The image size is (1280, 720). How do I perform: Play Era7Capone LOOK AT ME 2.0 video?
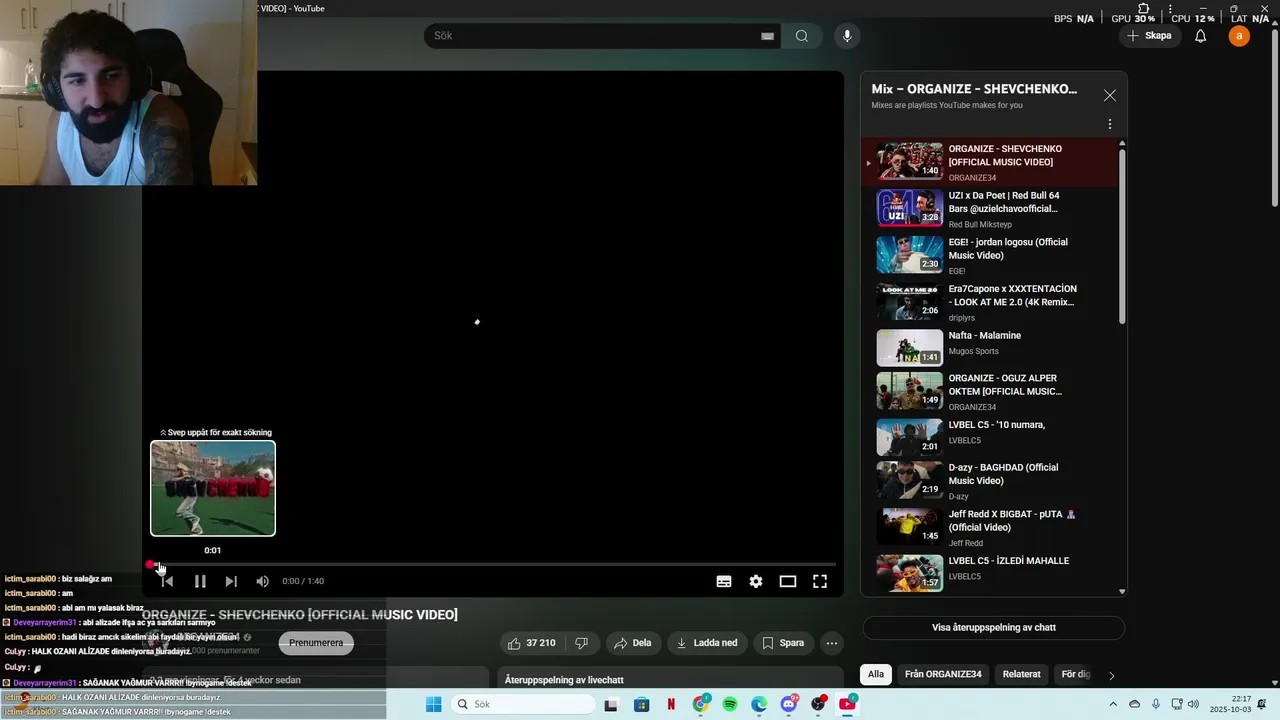[989, 302]
